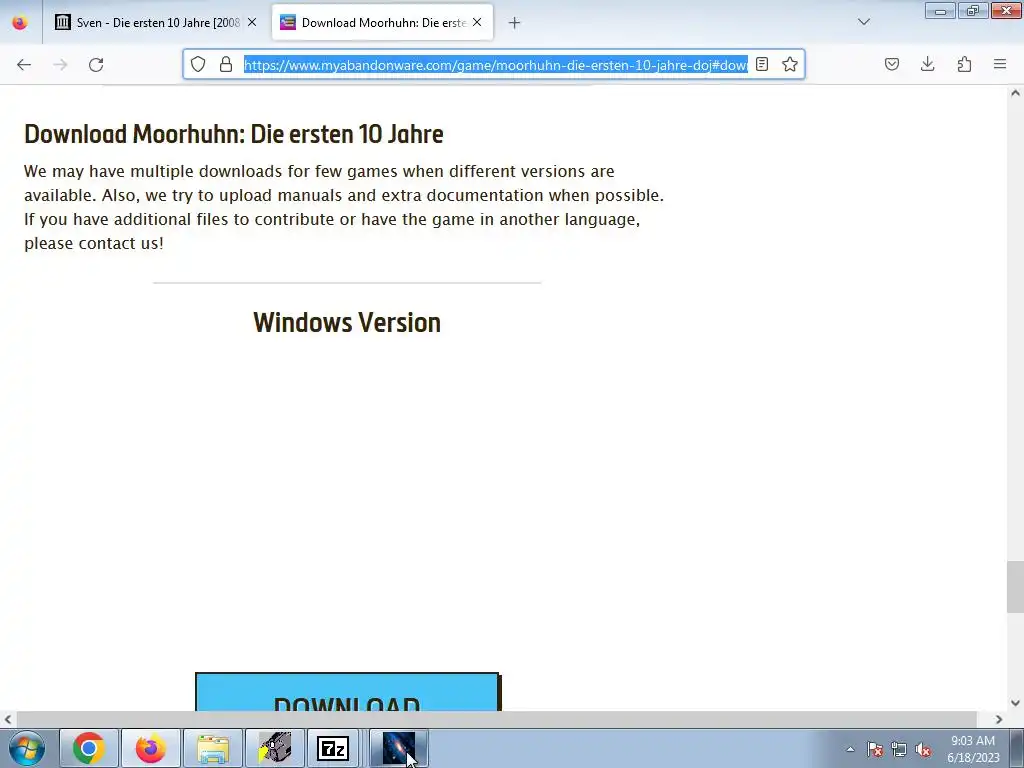The image size is (1024, 768).
Task: Open Action Center flag icon
Action: (x=874, y=749)
